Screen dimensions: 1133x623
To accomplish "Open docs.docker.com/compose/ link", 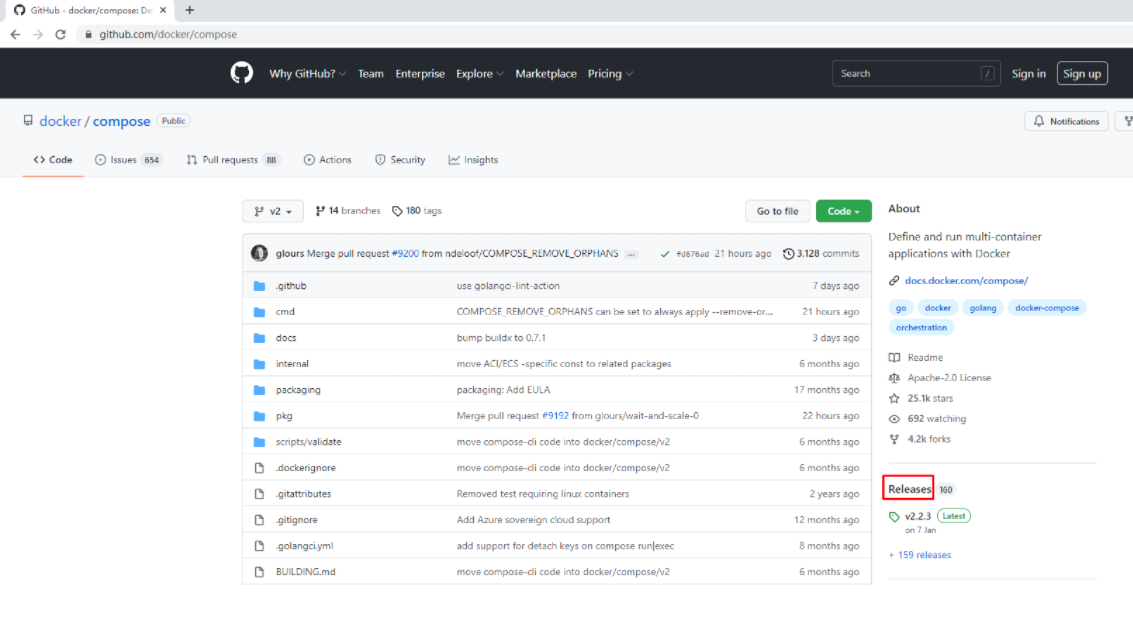I will tap(966, 280).
